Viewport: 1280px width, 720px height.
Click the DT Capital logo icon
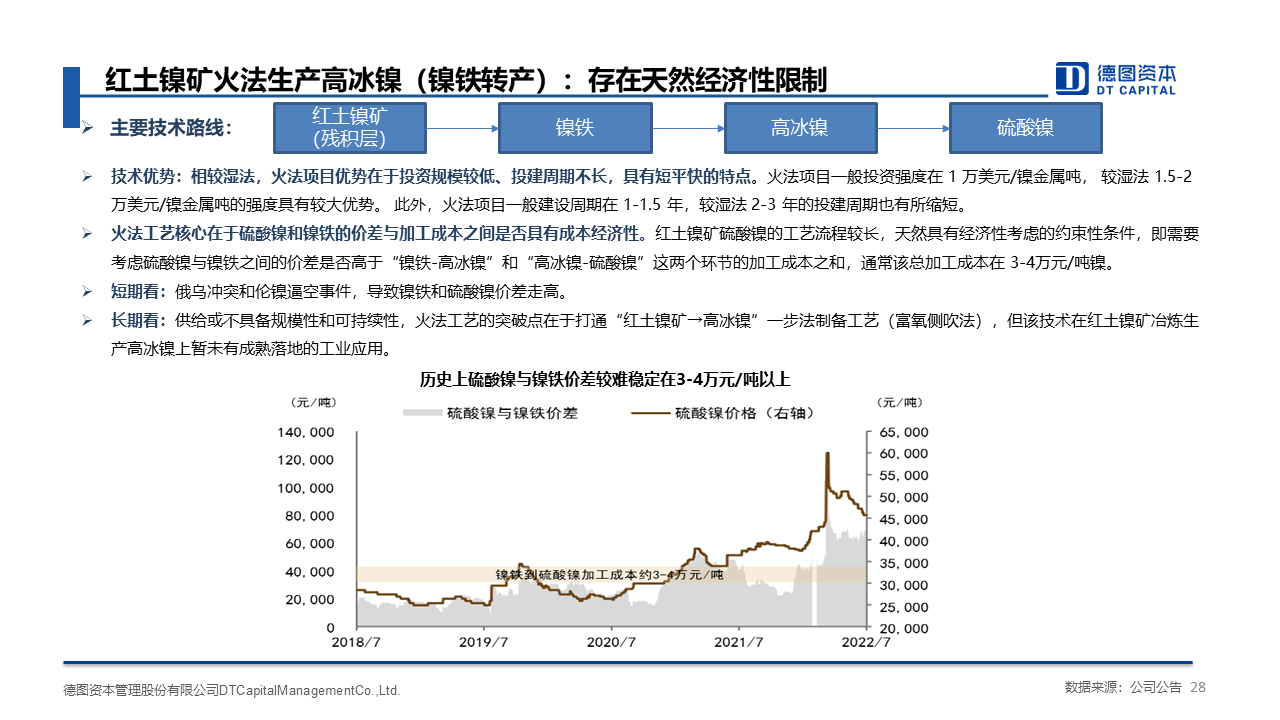[1072, 78]
